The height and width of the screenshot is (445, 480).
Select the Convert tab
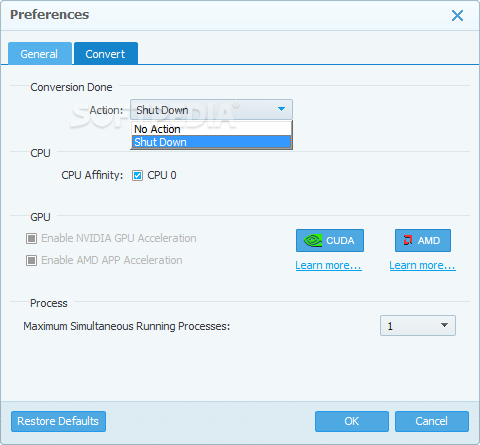pos(106,54)
